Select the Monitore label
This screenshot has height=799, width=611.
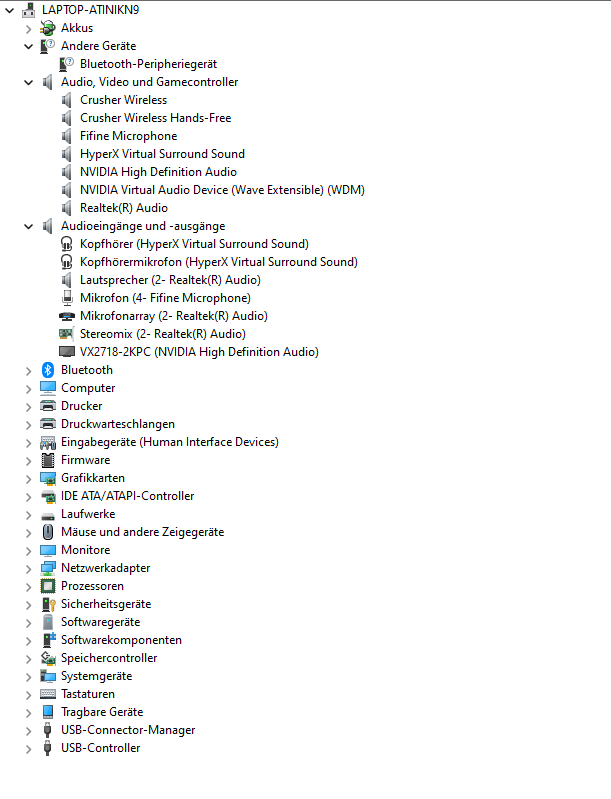86,550
